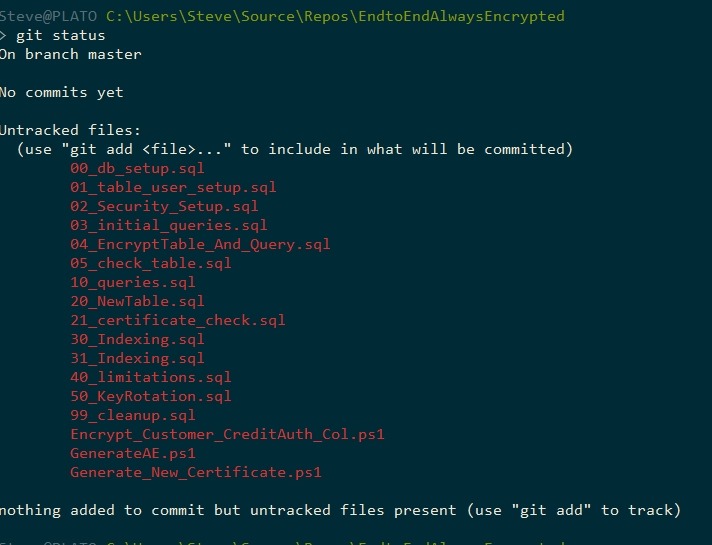The height and width of the screenshot is (545, 712).
Task: Click the 01_table_user_setup.sql file name
Action: click(x=173, y=187)
